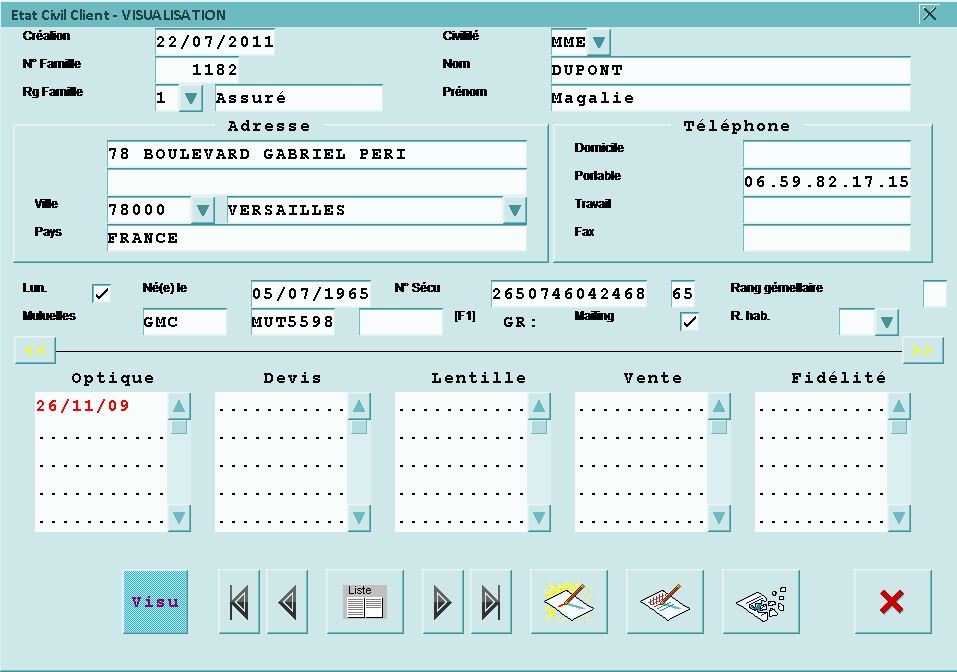Edit record with red pencil sheet icon
The image size is (957, 672).
pos(665,602)
